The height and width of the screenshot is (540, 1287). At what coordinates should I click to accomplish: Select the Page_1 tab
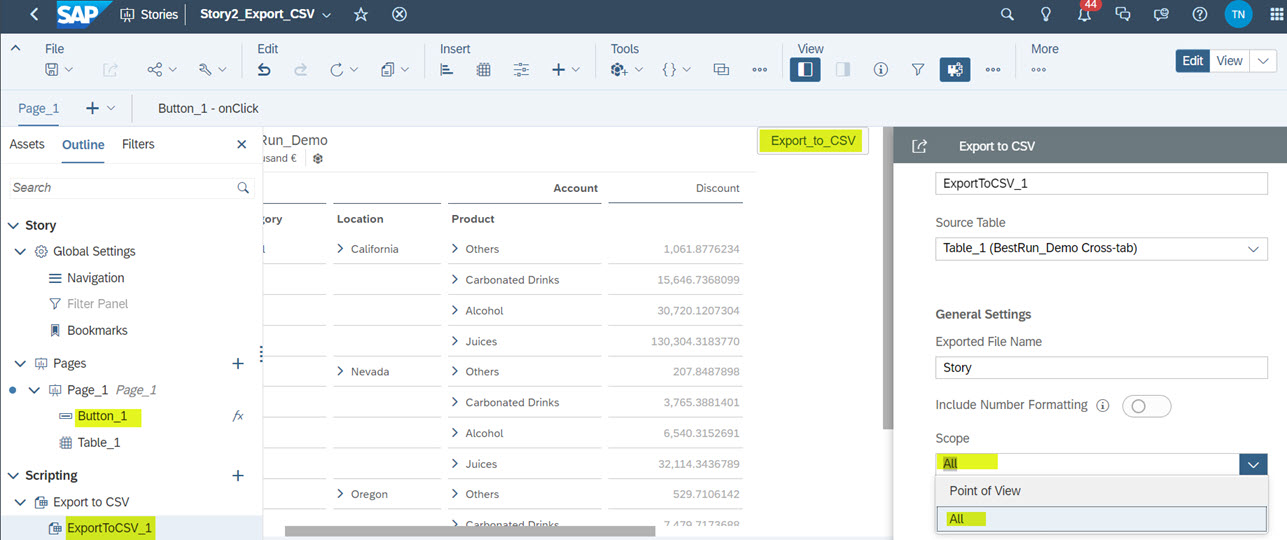pos(39,108)
